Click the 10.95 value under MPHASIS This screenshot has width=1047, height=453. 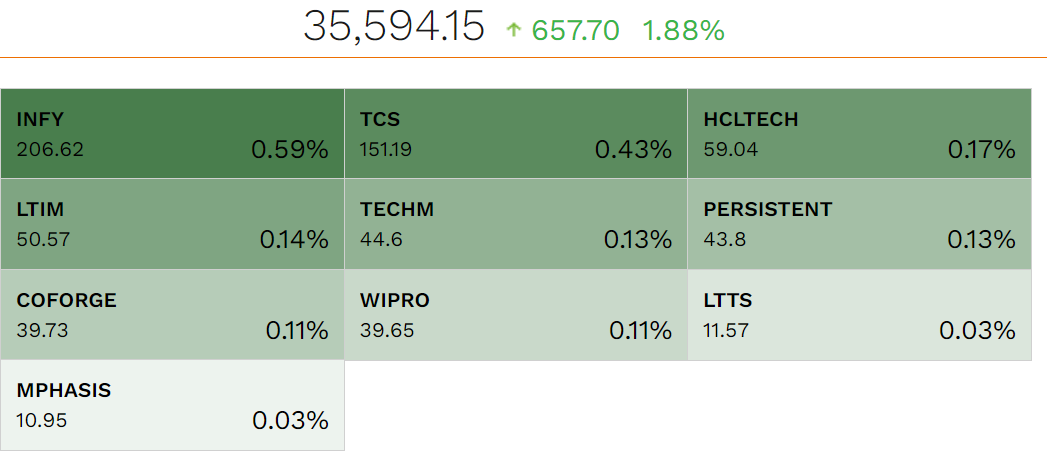coord(42,421)
